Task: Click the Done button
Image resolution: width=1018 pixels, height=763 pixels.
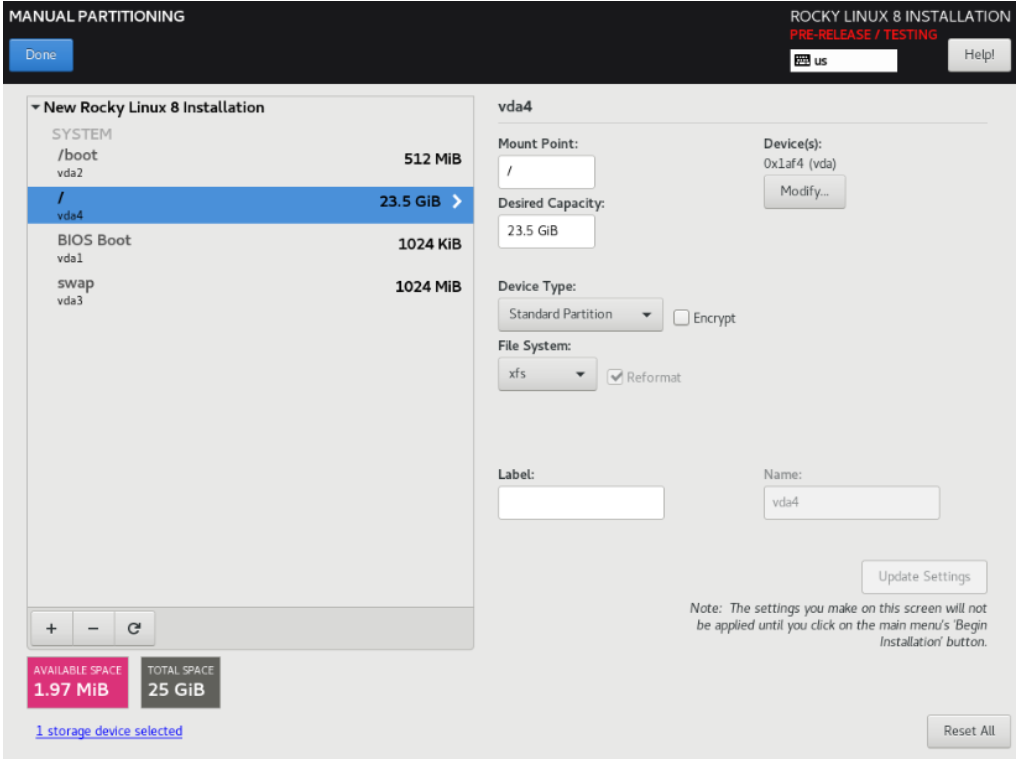Action: point(41,55)
